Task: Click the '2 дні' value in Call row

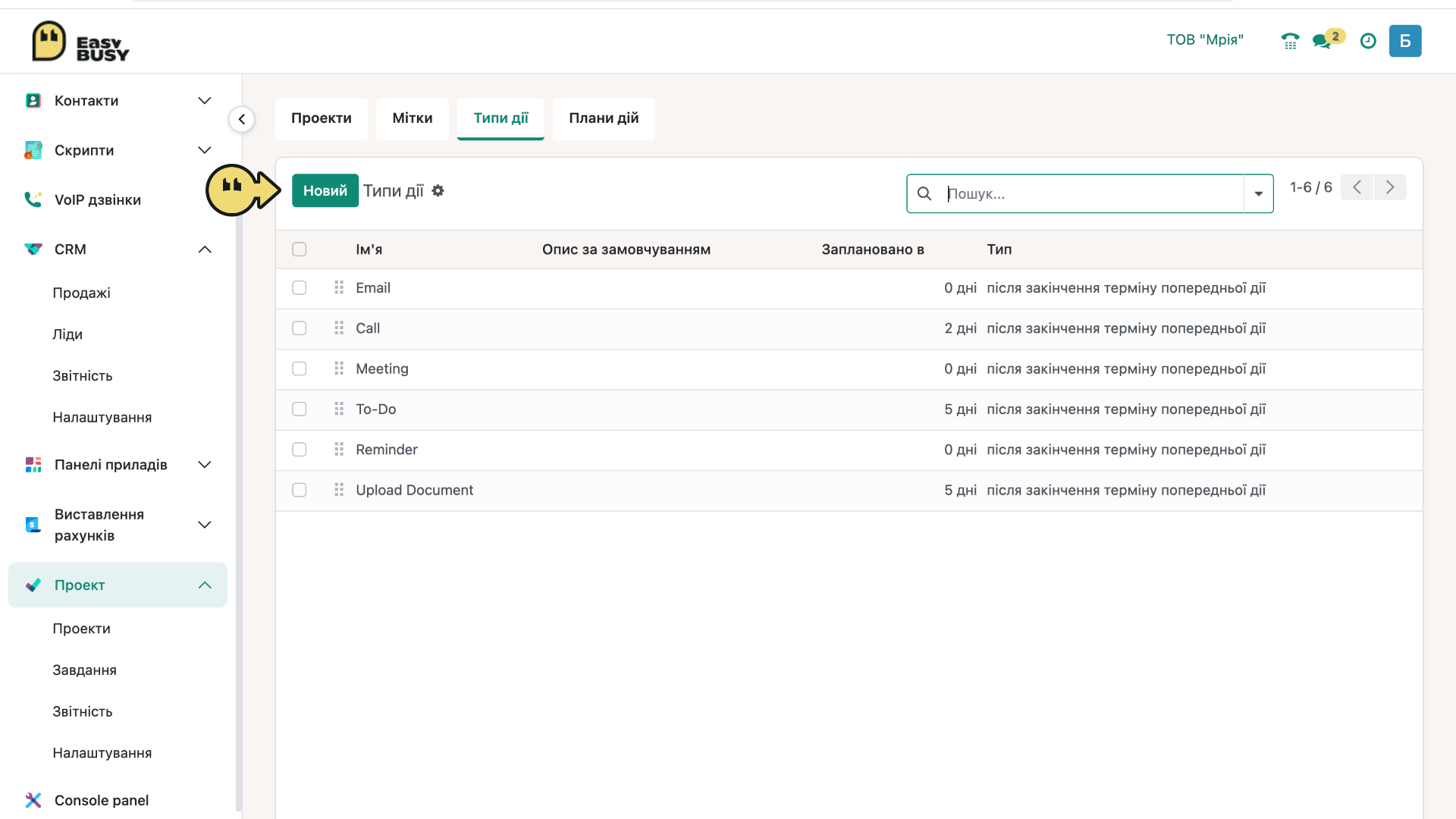Action: point(960,328)
